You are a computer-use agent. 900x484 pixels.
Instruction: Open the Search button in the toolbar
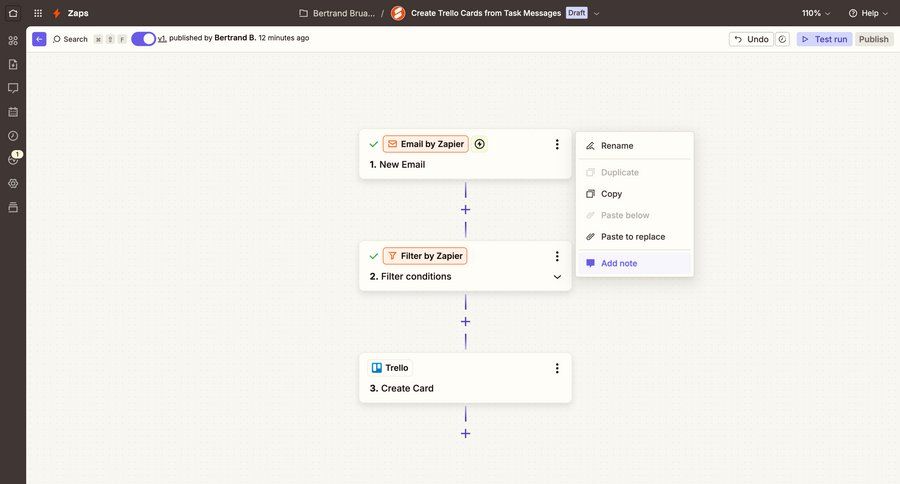[x=70, y=39]
